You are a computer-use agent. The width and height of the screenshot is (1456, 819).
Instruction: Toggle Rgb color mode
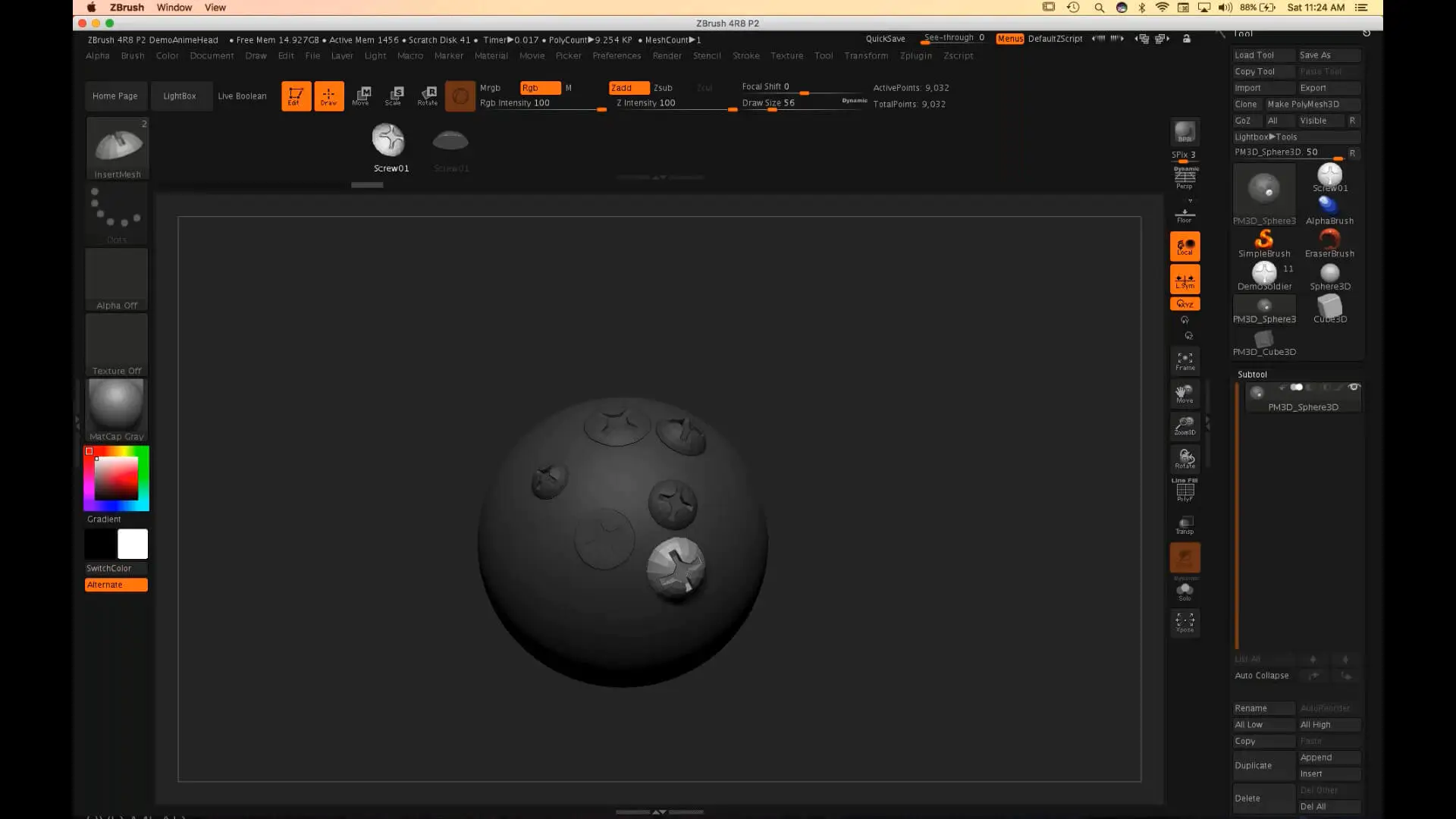[540, 88]
